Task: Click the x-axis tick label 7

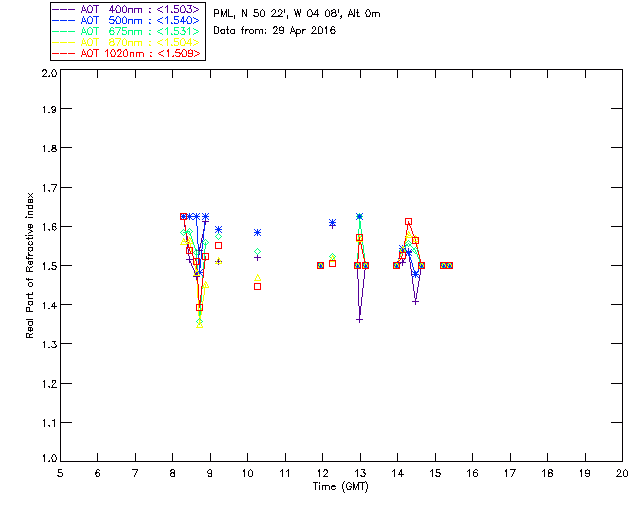Action: (x=135, y=474)
